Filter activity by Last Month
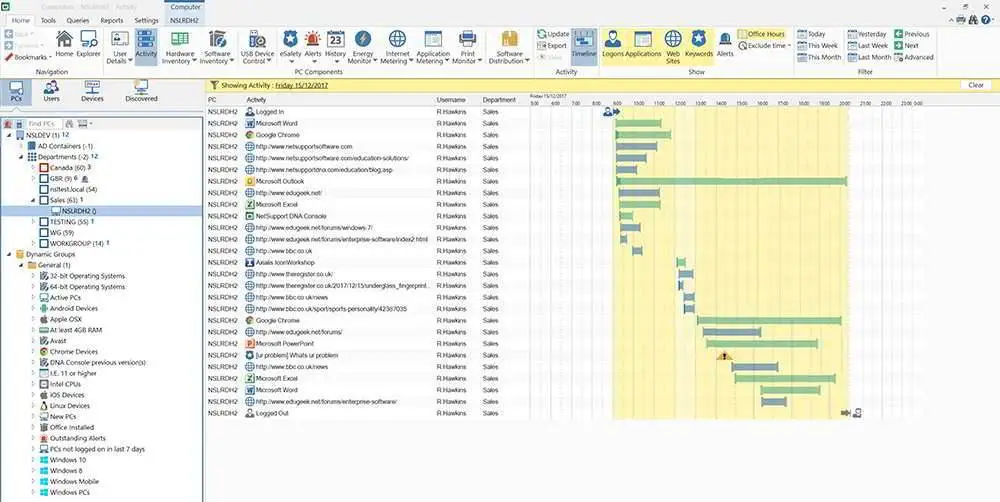 coord(869,57)
